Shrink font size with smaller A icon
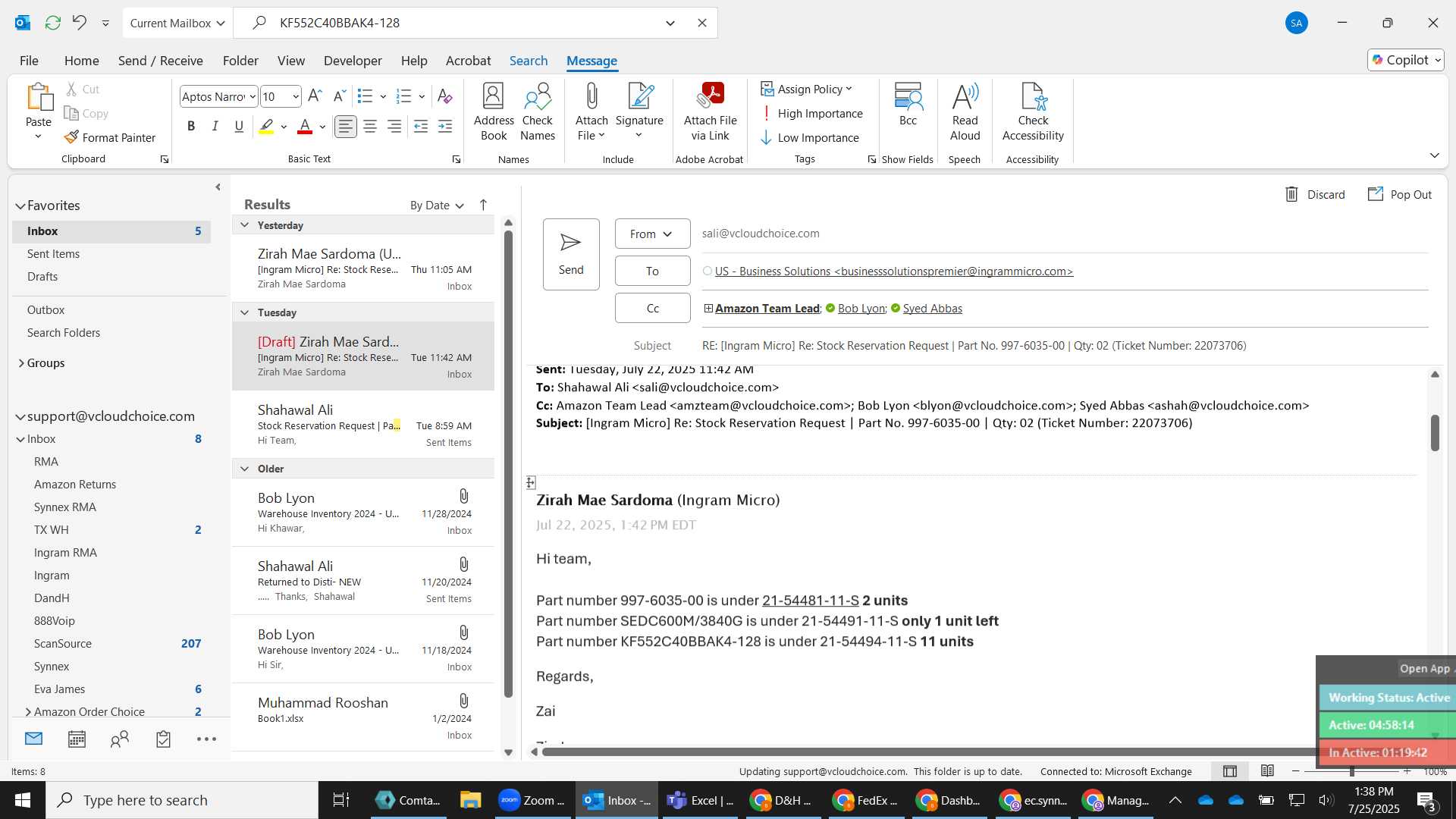The image size is (1456, 819). pos(339,96)
